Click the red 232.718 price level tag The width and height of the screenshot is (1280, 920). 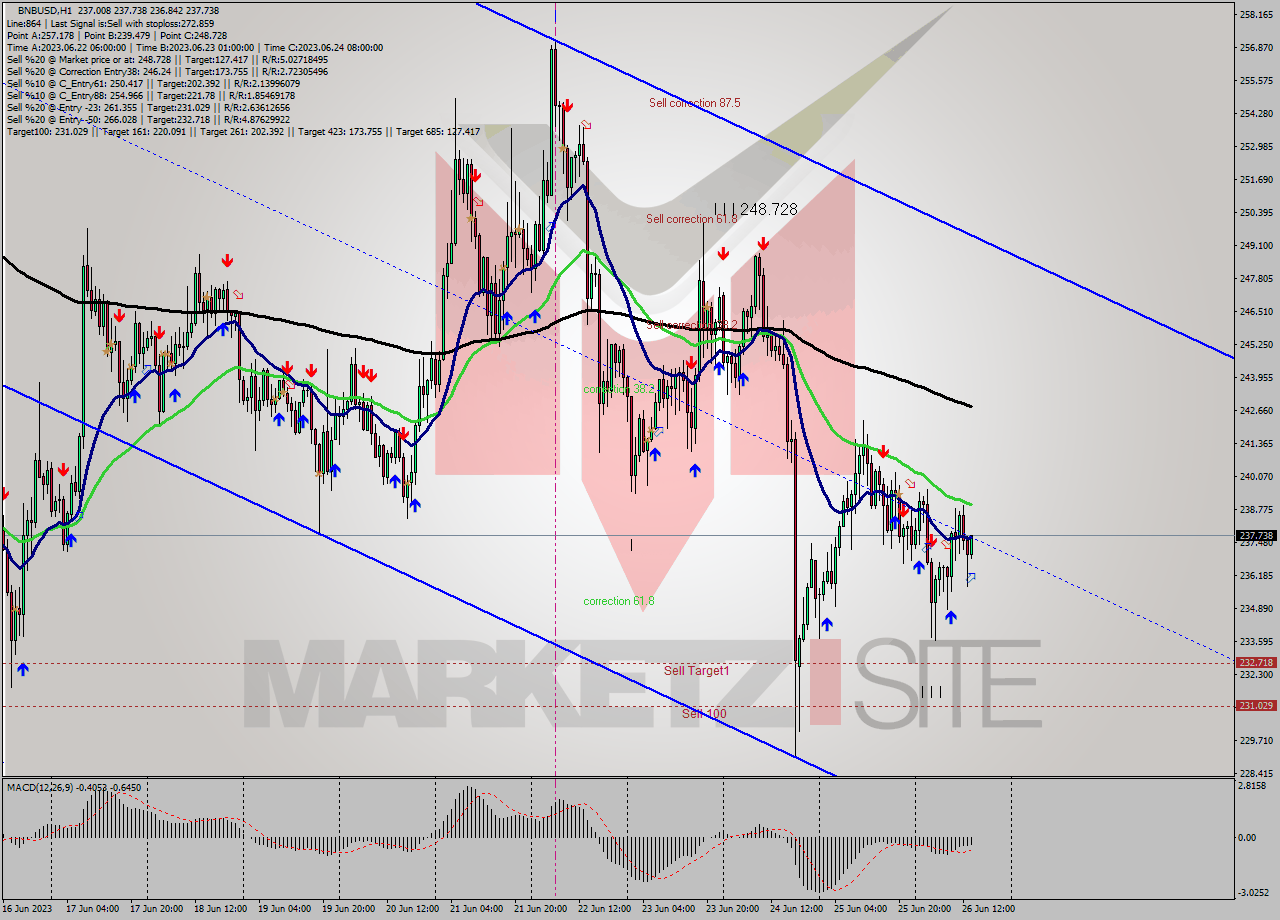[1256, 662]
